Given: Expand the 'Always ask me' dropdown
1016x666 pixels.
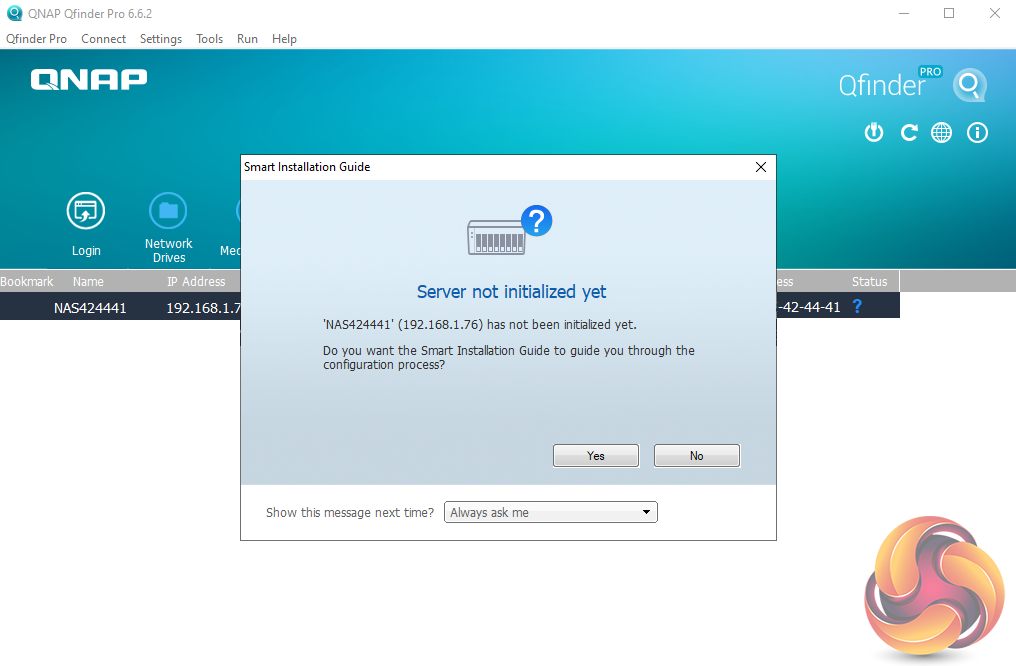Looking at the screenshot, I should point(551,512).
